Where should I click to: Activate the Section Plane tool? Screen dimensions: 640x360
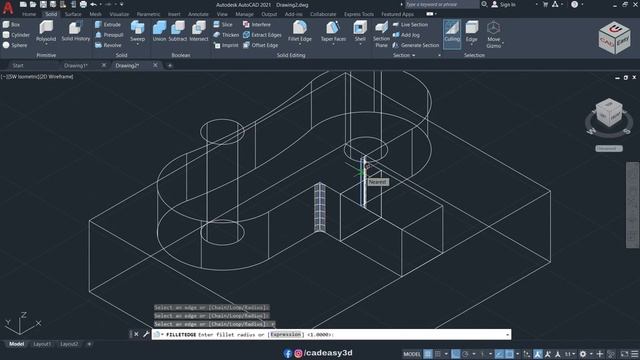tap(381, 34)
